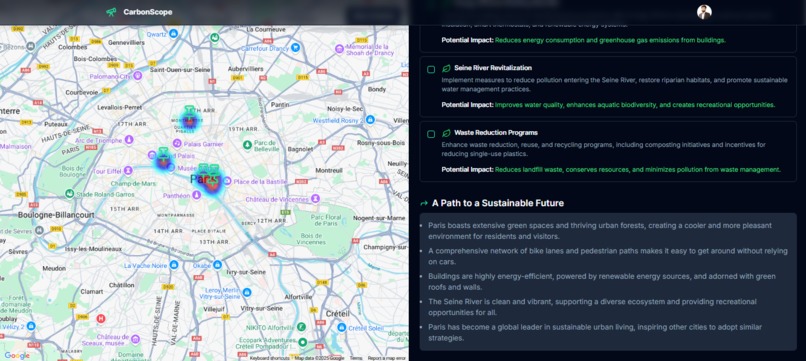Open the map Terms link
Viewport: 806px width, 361px height.
(356, 358)
